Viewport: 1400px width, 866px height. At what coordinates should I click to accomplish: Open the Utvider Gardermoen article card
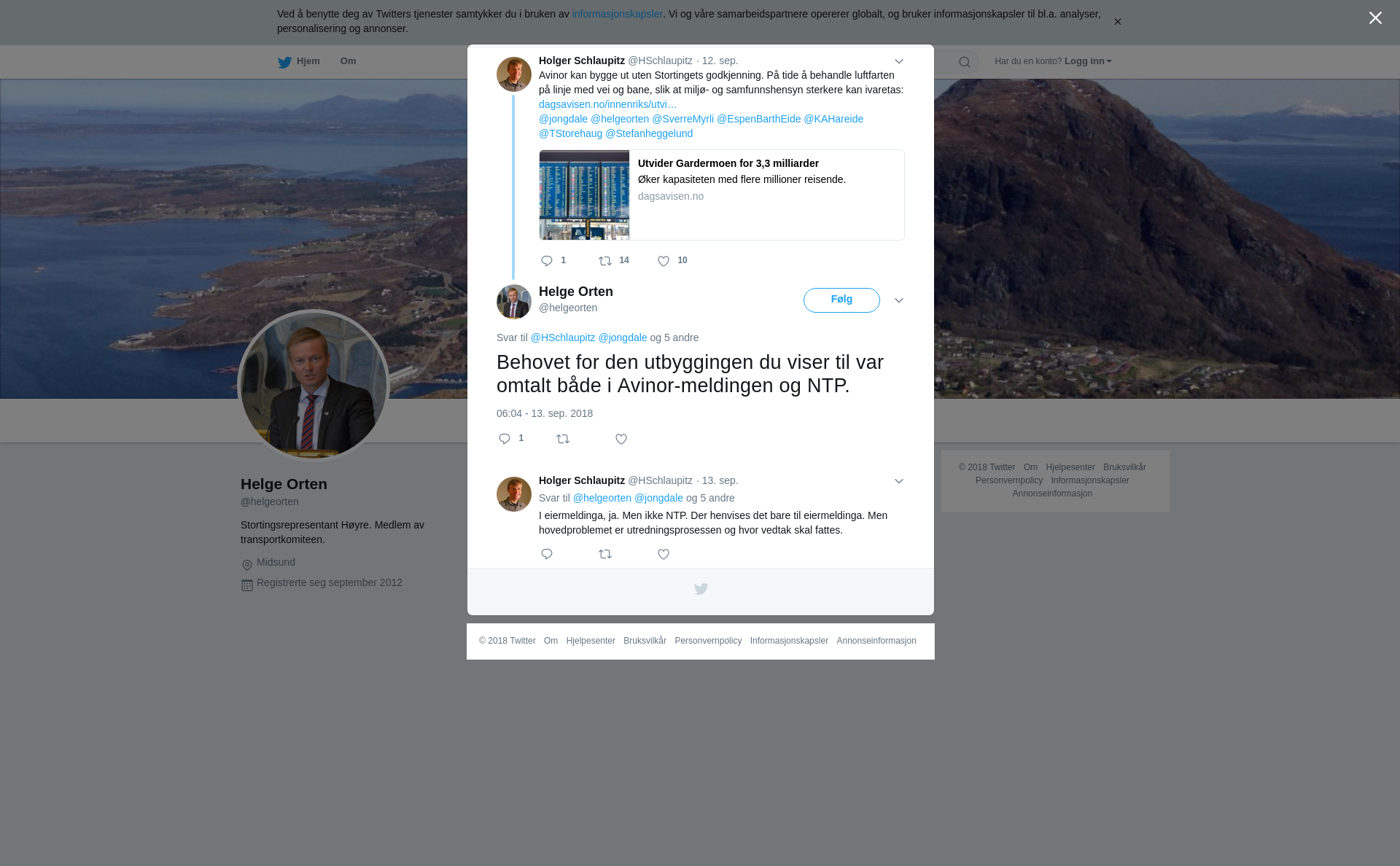pyautogui.click(x=722, y=195)
